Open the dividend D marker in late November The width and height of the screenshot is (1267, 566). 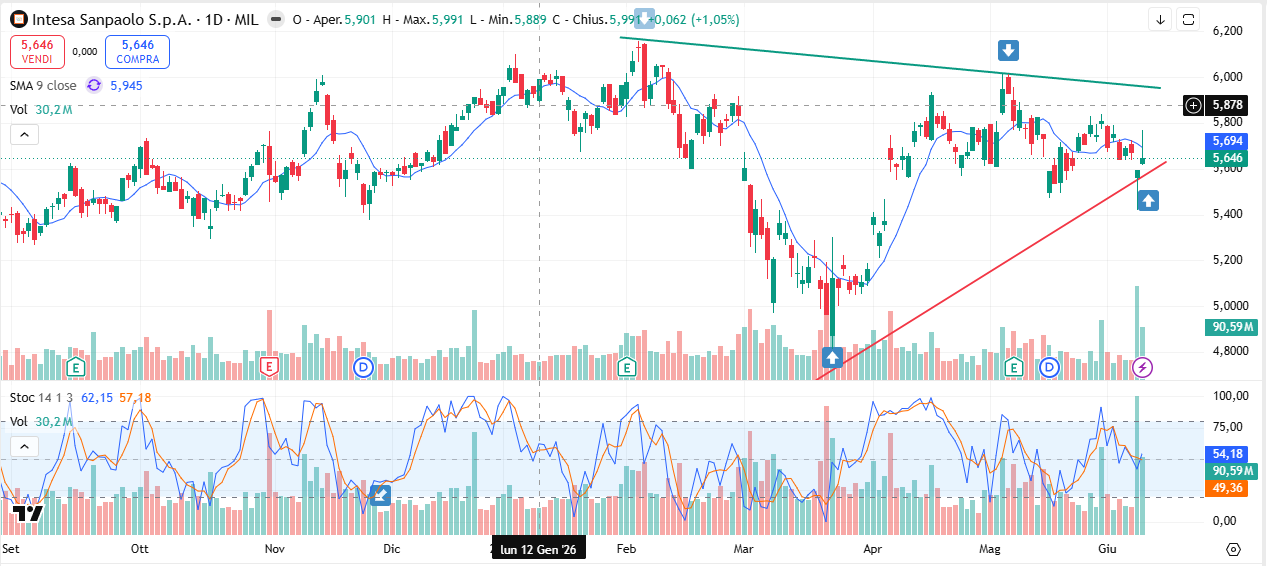pos(363,368)
